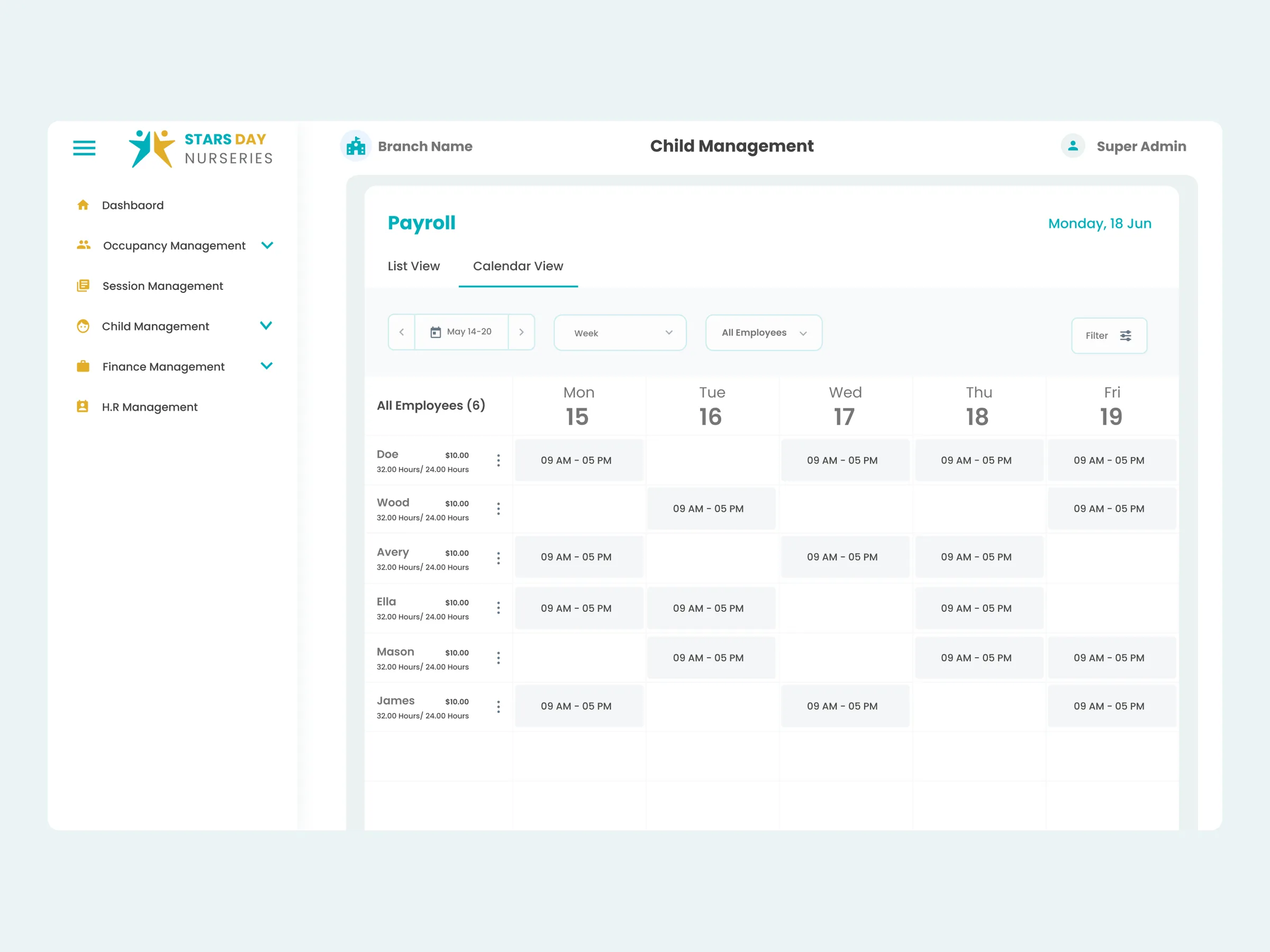Expand Occupancy Management chevron
Viewport: 1270px width, 952px height.
click(x=267, y=245)
